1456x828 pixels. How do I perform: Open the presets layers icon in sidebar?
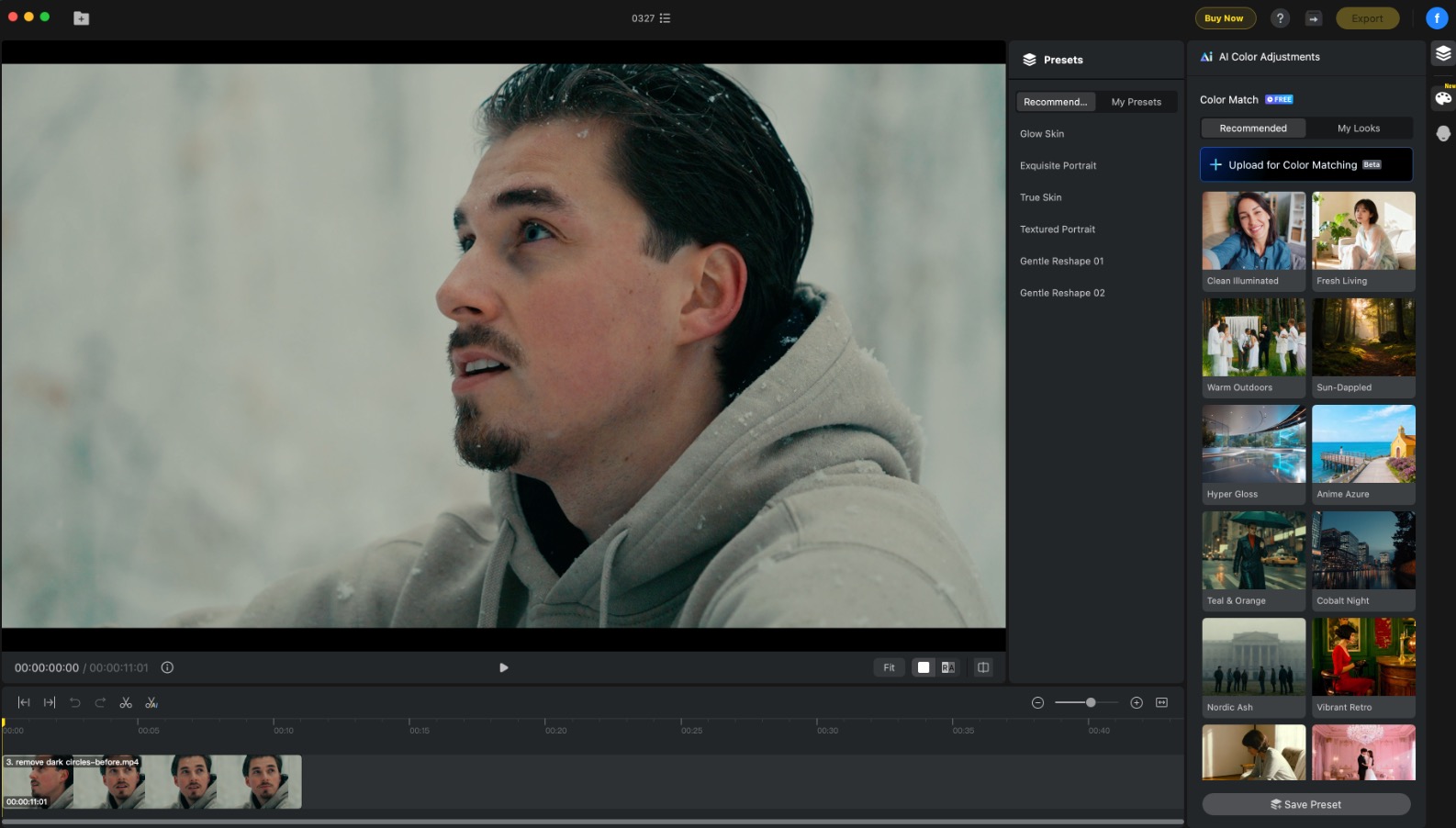coord(1443,54)
